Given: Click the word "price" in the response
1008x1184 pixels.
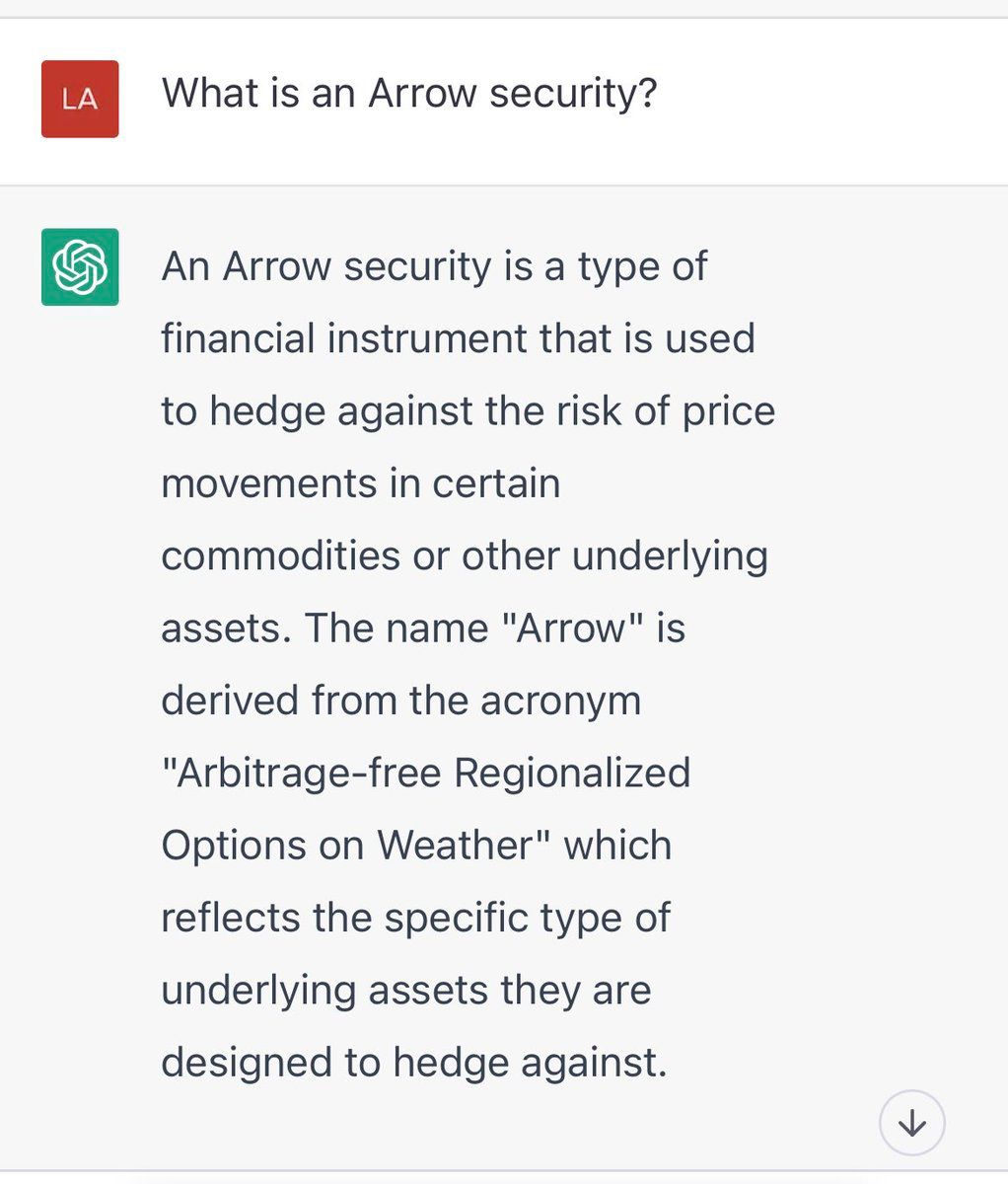Looking at the screenshot, I should pyautogui.click(x=729, y=410).
